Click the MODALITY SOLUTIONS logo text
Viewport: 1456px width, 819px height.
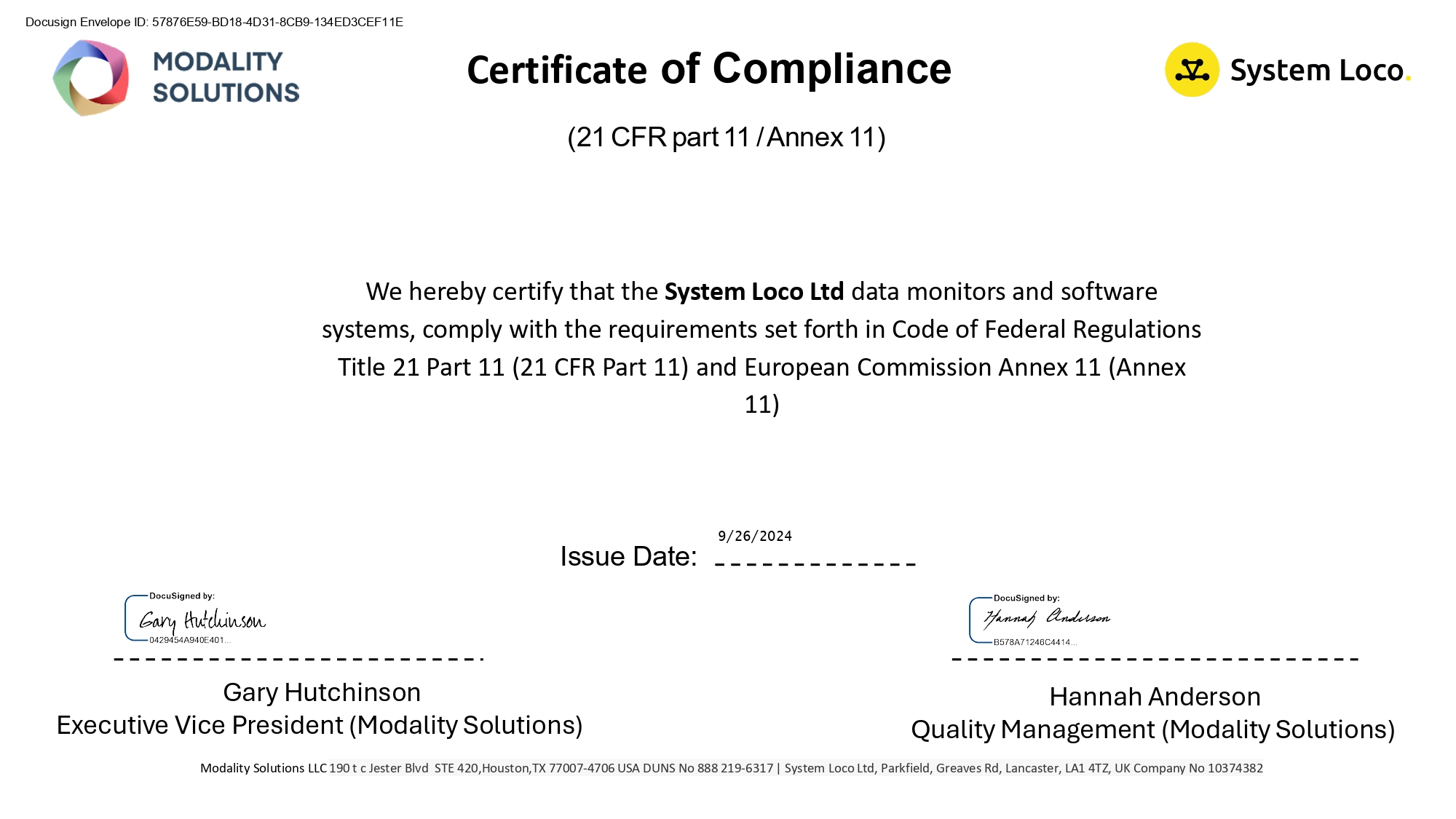[225, 77]
